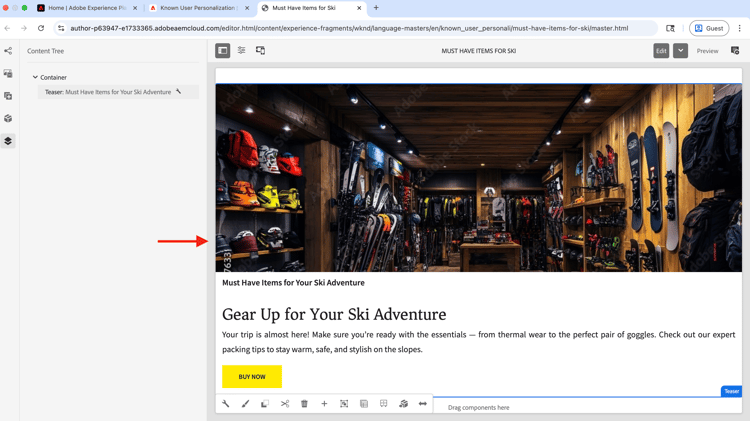Click the Edit mode button

pos(661,51)
